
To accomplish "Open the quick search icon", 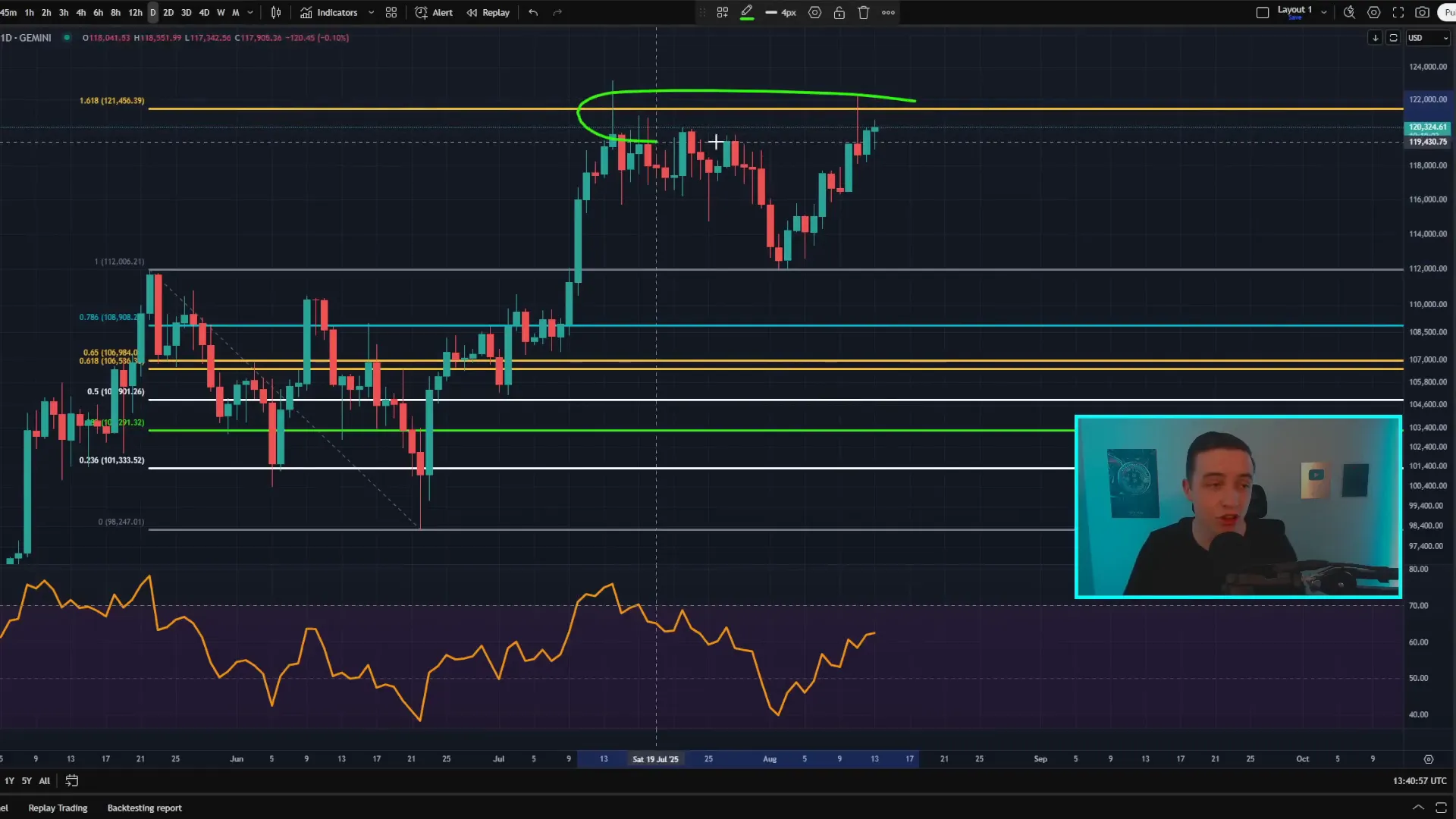I will pos(1349,12).
